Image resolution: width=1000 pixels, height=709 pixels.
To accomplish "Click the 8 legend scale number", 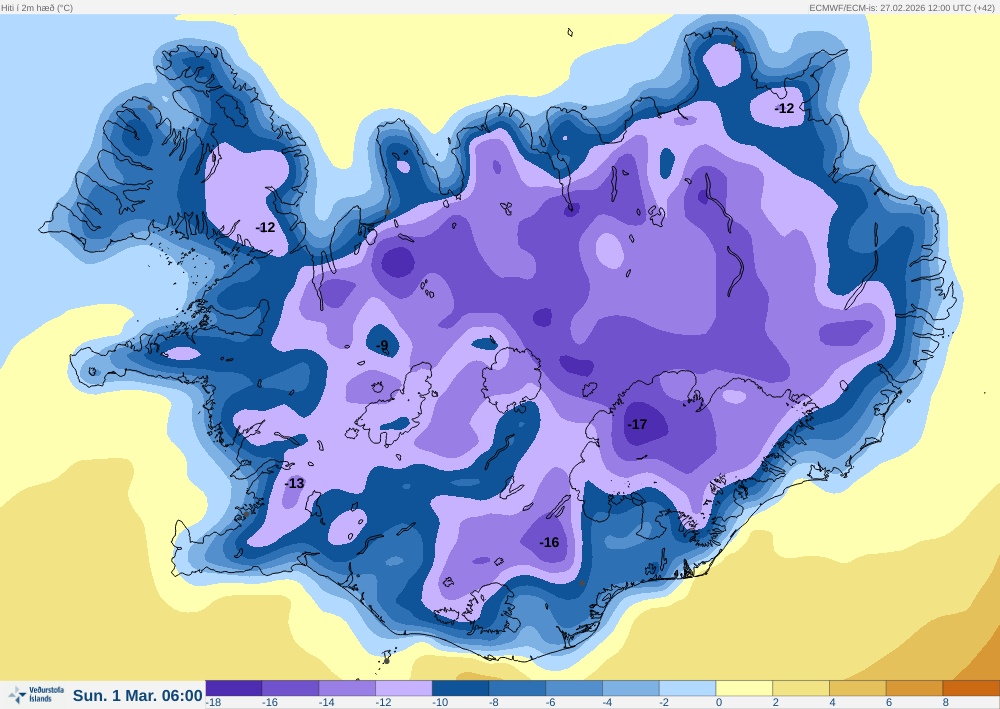I will click(946, 703).
